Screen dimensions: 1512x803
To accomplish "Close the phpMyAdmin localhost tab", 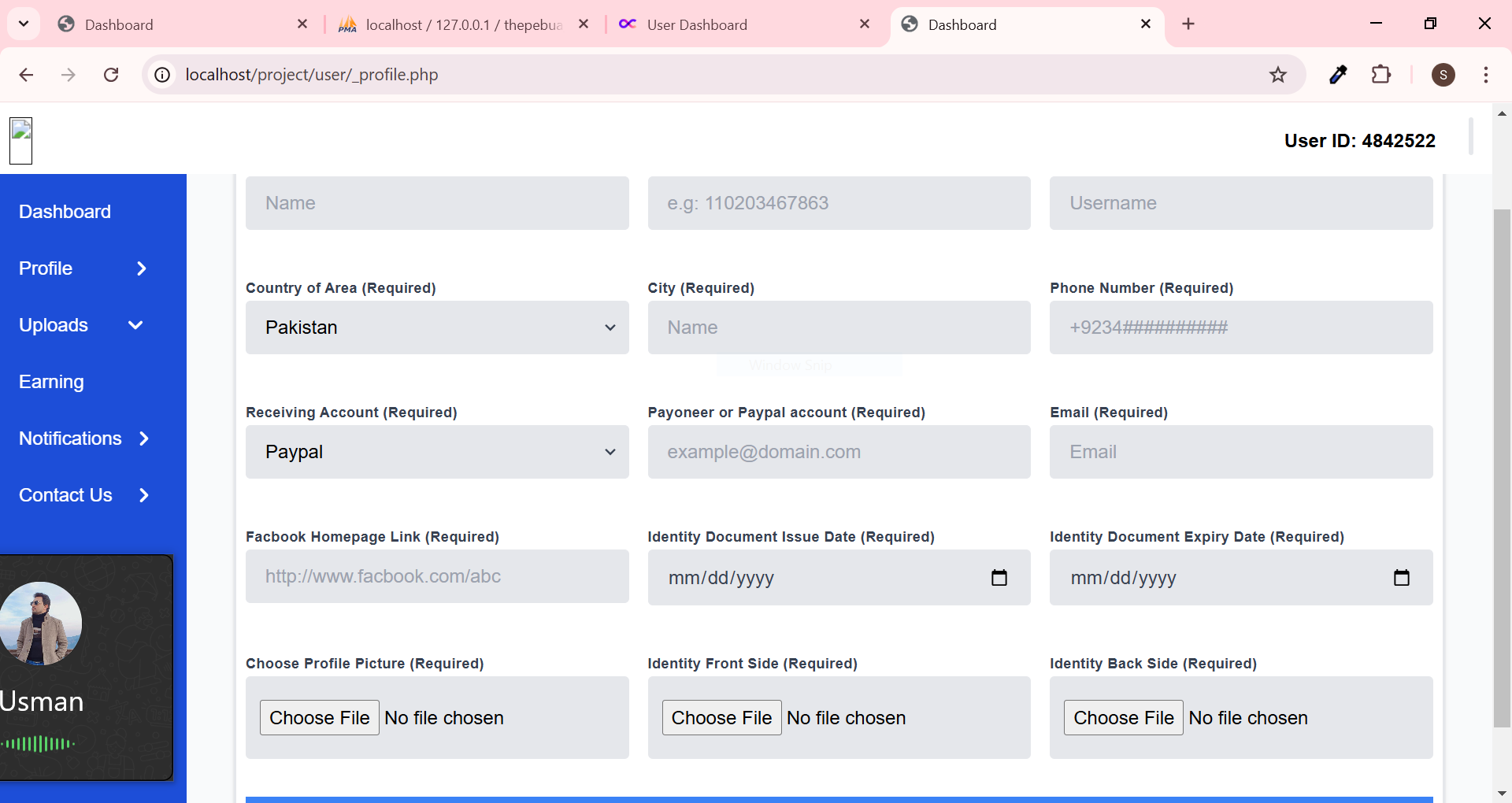I will point(584,24).
